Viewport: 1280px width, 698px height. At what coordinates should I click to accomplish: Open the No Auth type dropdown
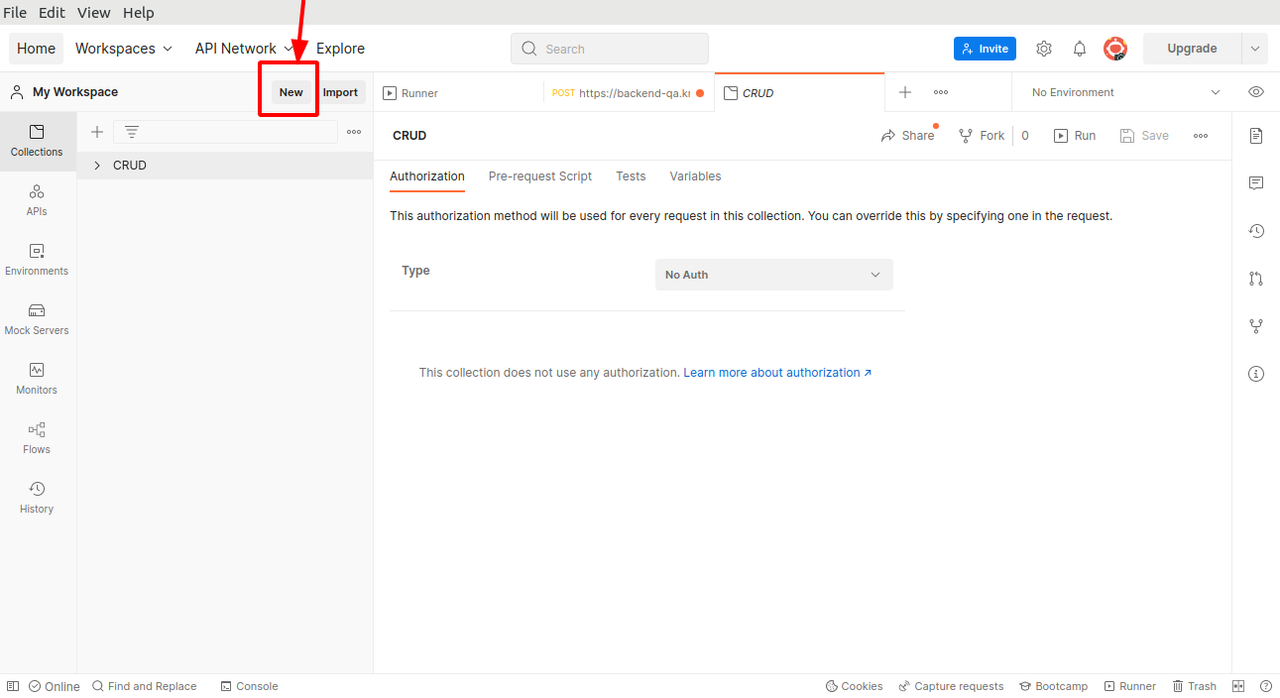pyautogui.click(x=774, y=274)
